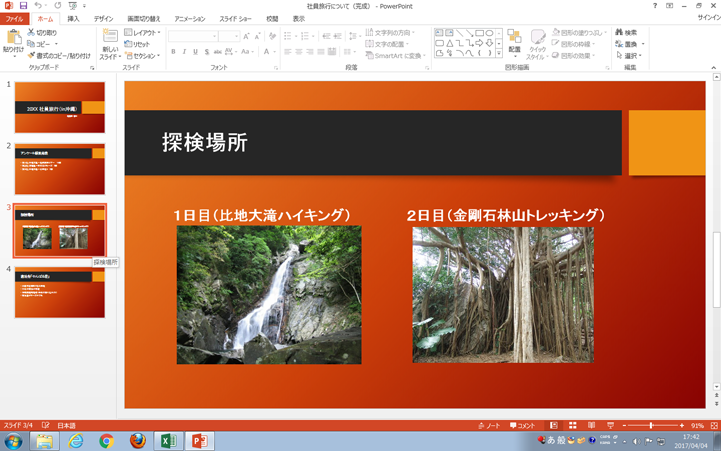Collapse the ribbon with the chevron

tap(714, 68)
